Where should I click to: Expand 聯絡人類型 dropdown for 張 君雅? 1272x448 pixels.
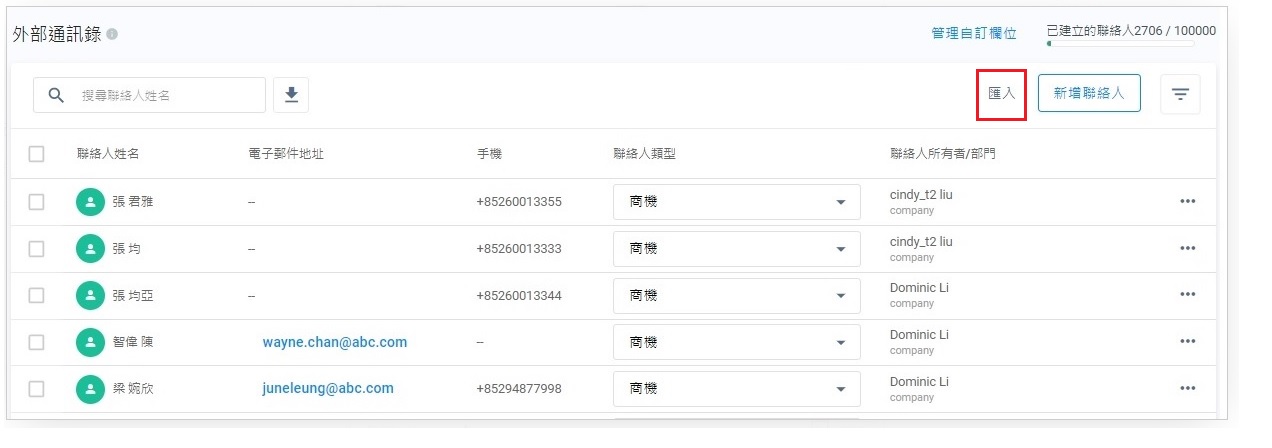point(736,202)
